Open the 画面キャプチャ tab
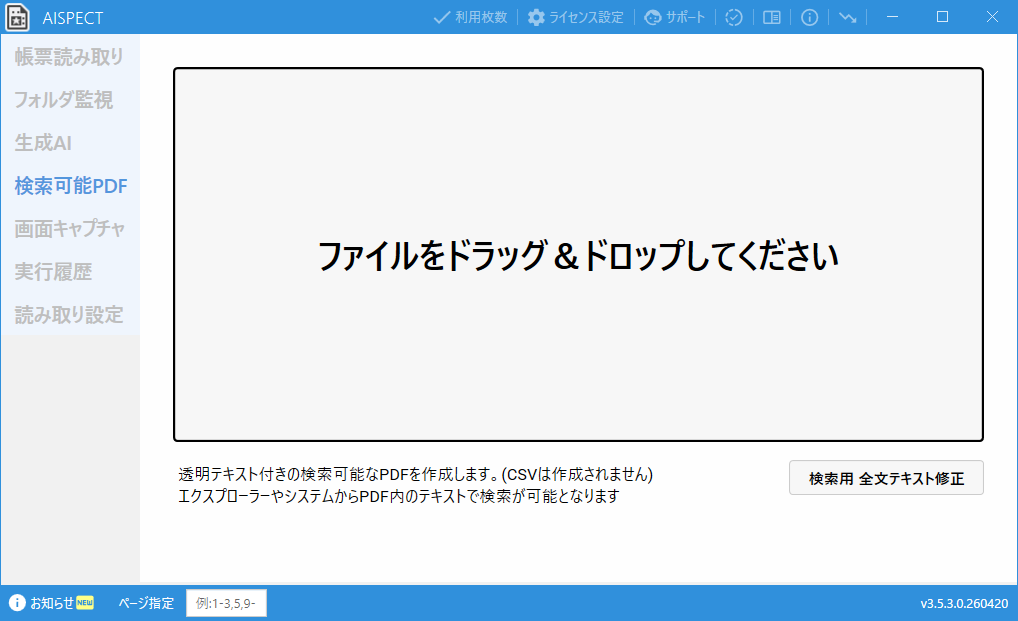 tap(66, 228)
